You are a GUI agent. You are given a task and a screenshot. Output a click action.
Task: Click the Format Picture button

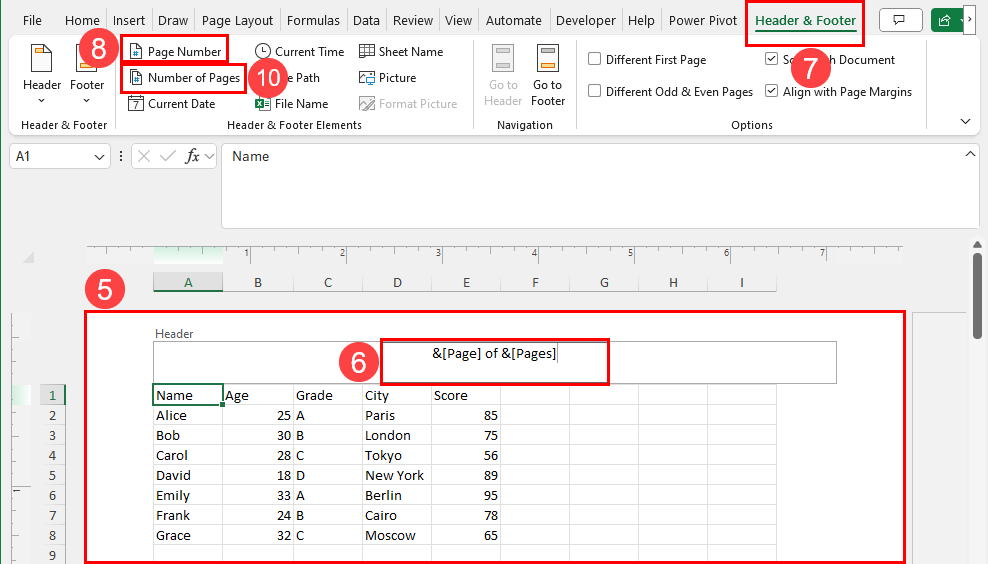(x=408, y=104)
